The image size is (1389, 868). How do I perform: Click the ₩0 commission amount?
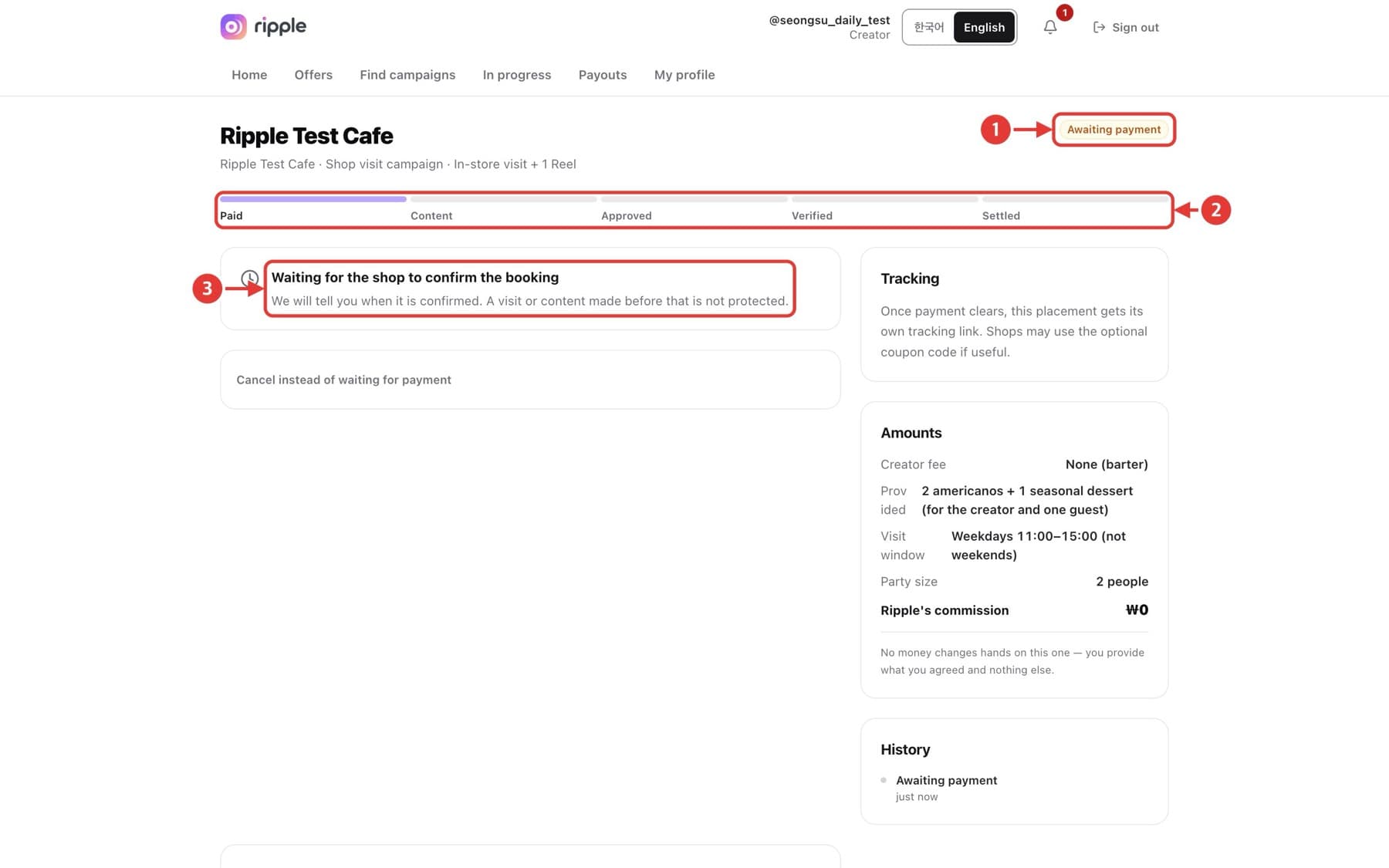click(1137, 610)
